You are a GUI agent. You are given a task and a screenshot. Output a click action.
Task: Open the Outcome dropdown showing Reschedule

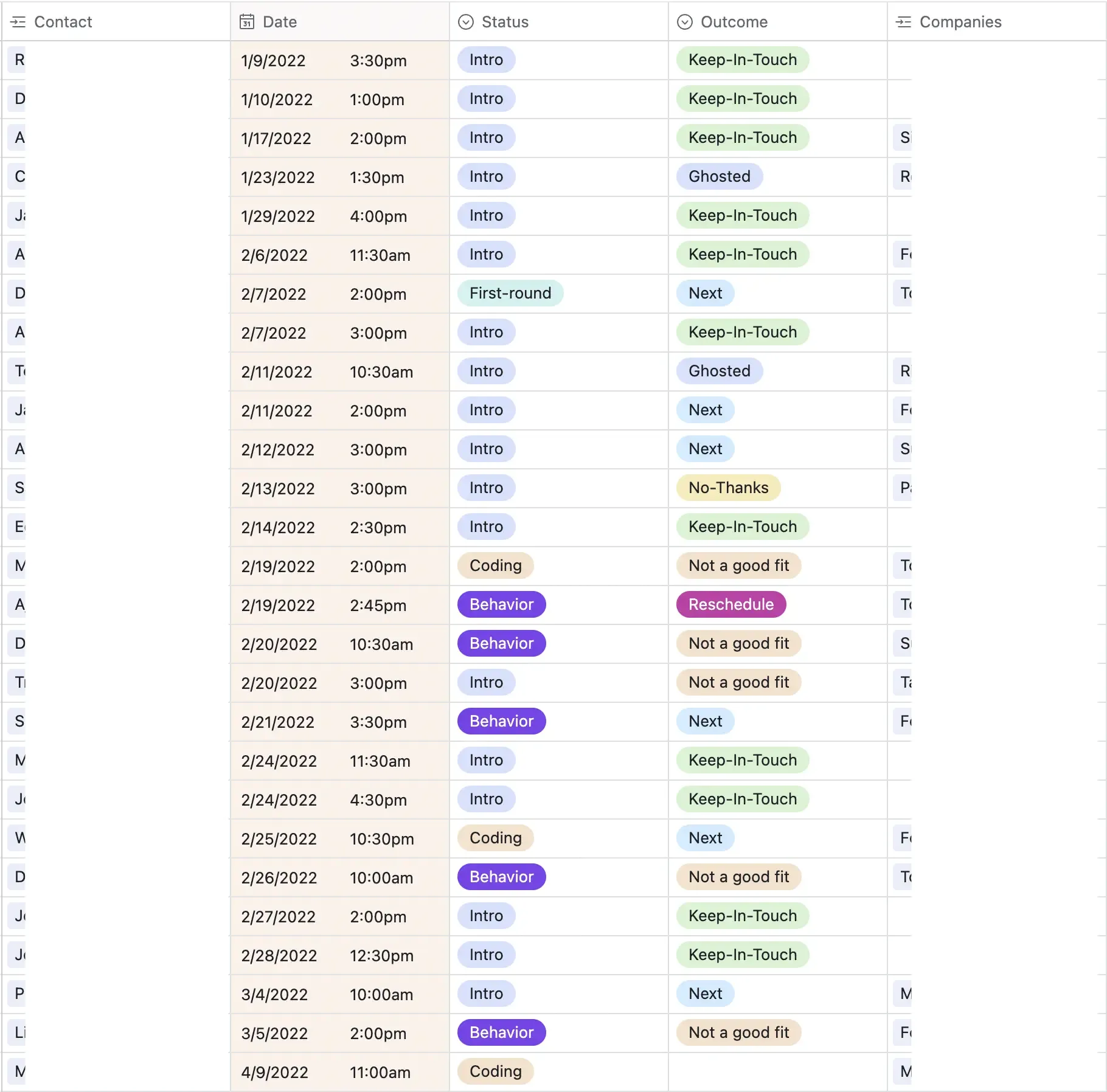(x=730, y=604)
